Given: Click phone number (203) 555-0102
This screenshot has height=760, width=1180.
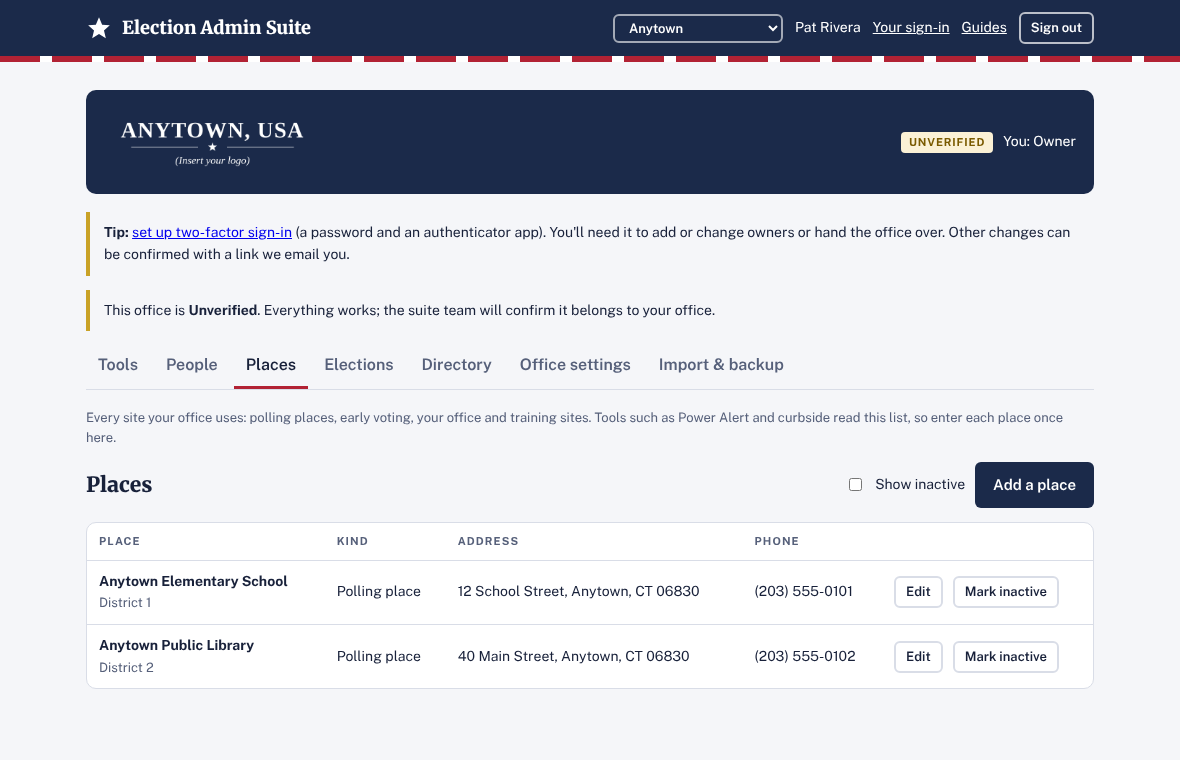Looking at the screenshot, I should click(x=805, y=656).
